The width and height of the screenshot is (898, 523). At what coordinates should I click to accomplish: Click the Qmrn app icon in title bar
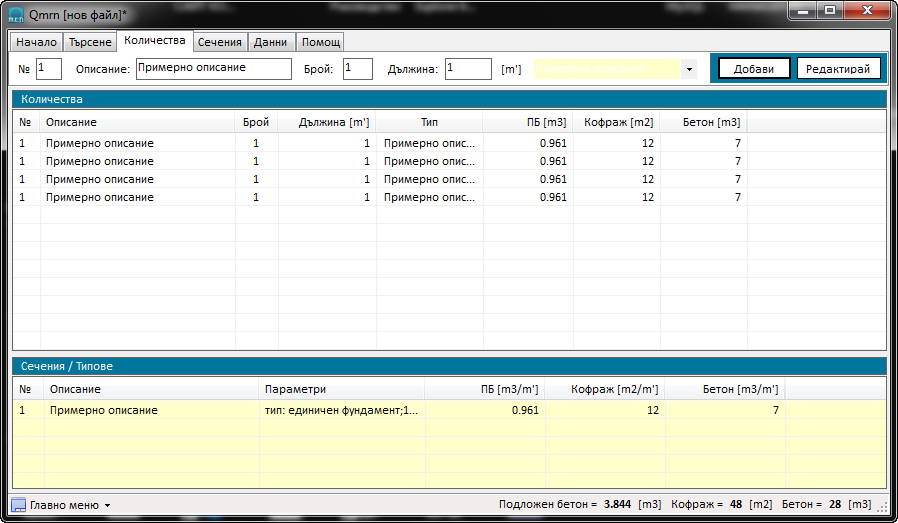tap(16, 15)
